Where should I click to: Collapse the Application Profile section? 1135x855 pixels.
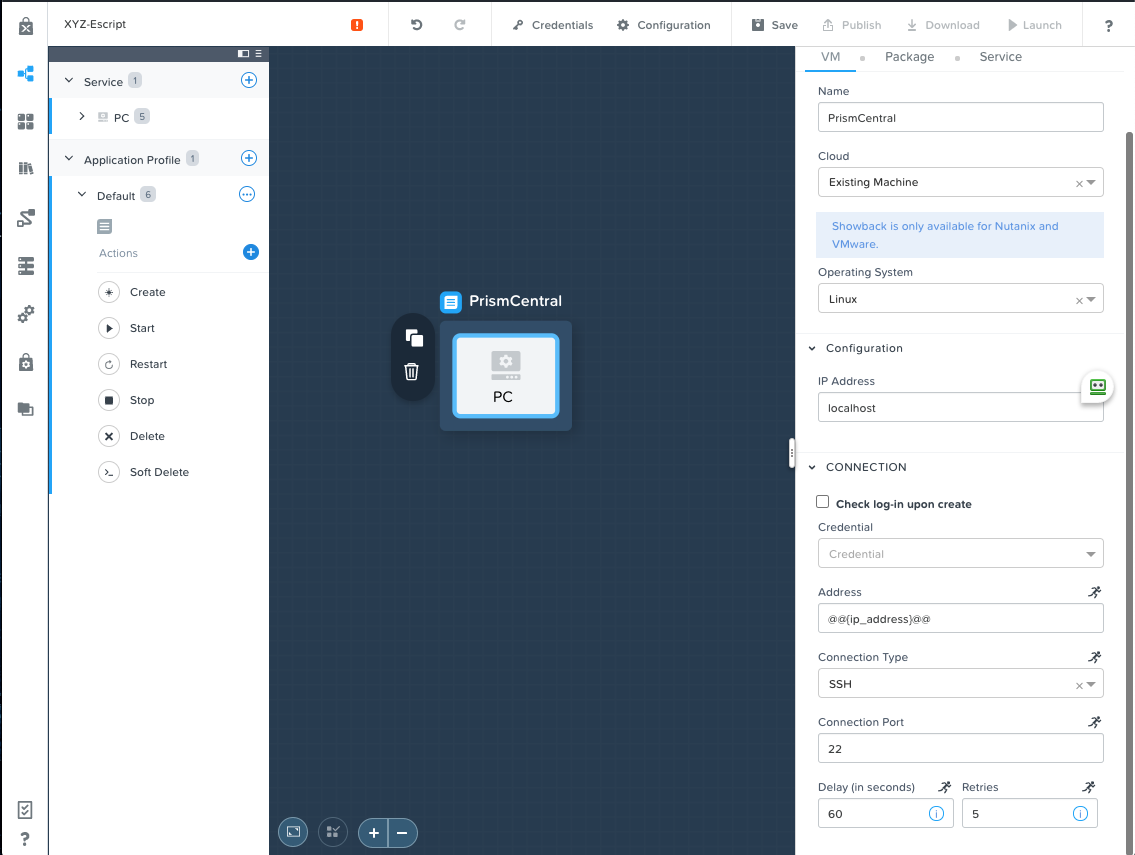tap(69, 158)
